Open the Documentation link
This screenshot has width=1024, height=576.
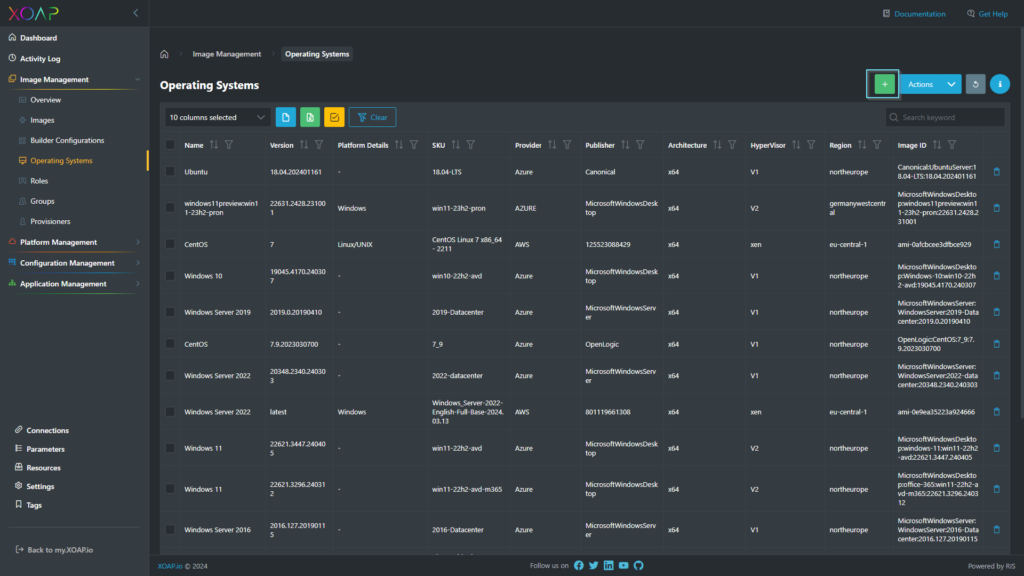tap(920, 14)
